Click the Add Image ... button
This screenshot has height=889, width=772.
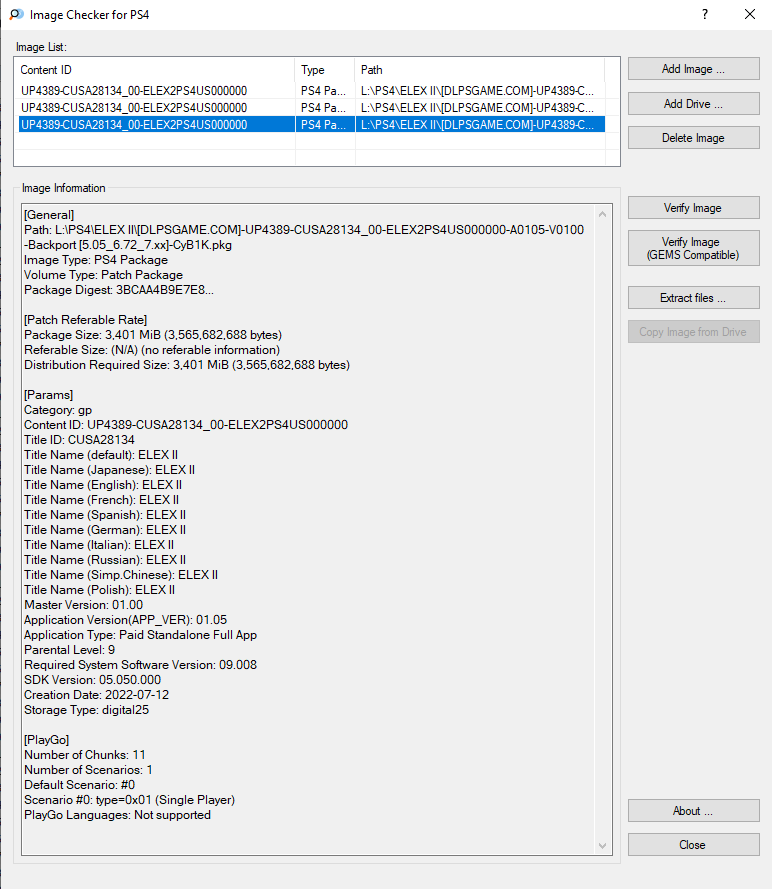693,69
